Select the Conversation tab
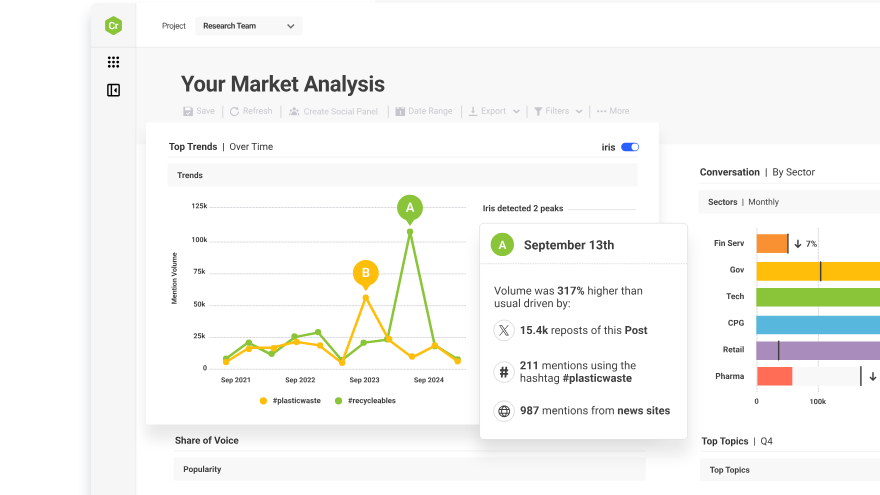Screen dimensions: 880x495 (x=729, y=172)
